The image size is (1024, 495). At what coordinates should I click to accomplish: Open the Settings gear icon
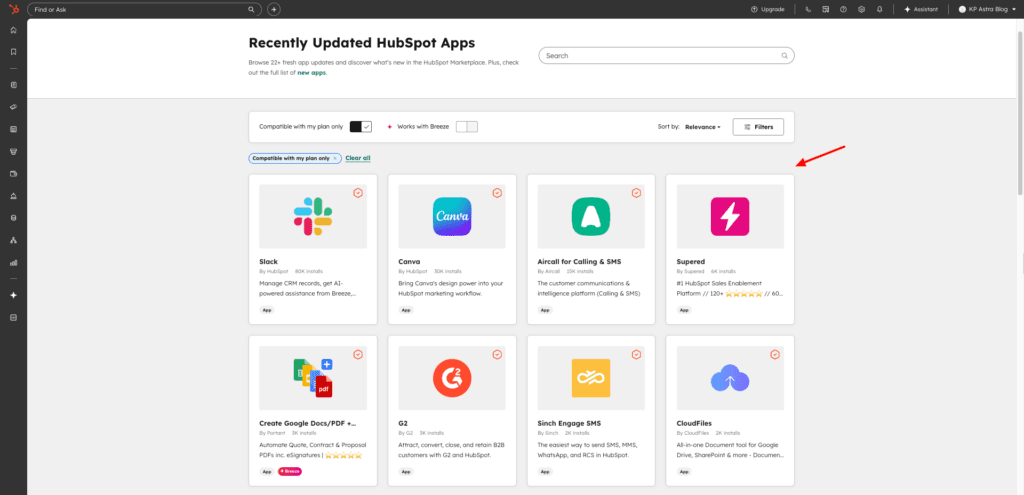coord(861,10)
